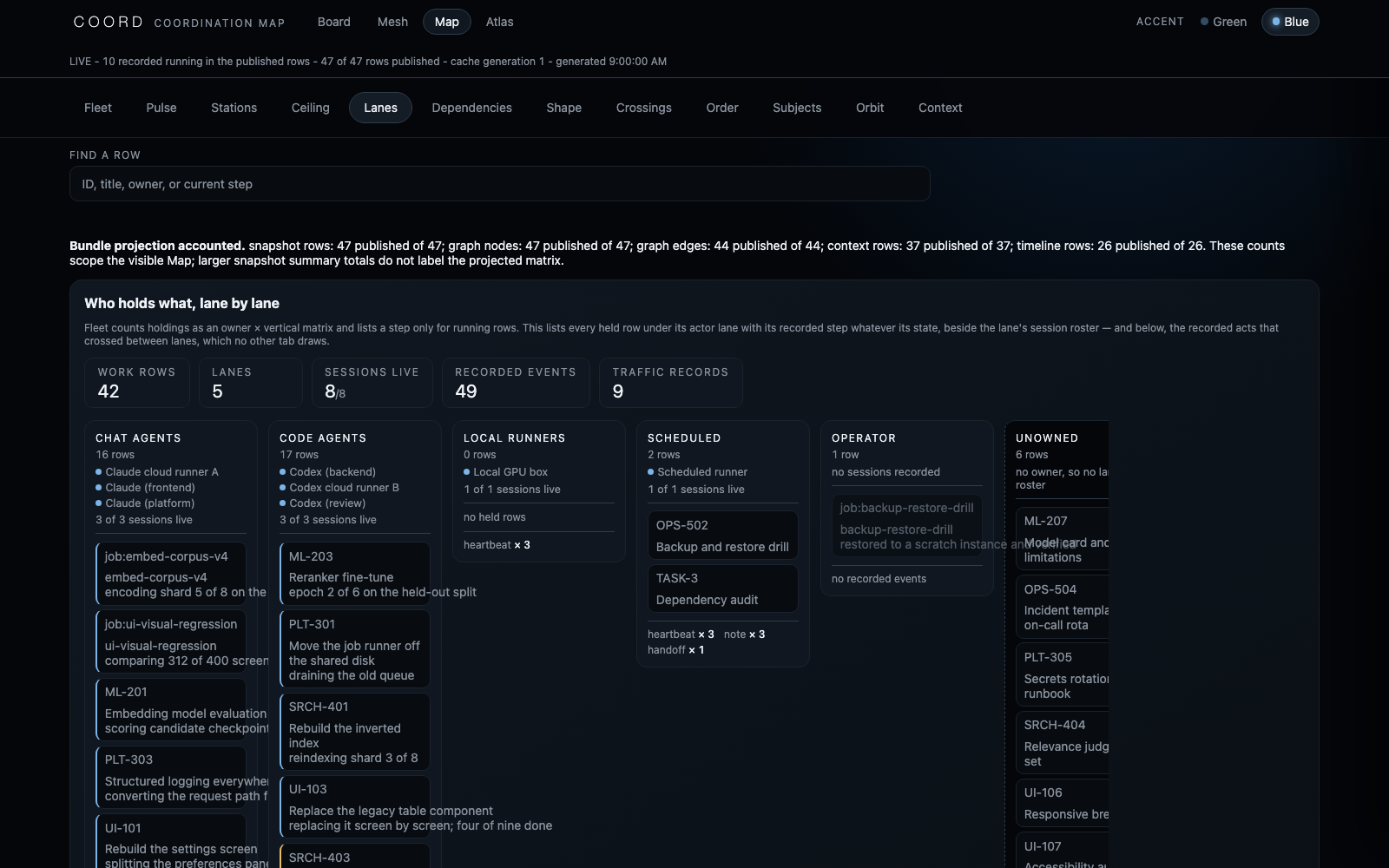Click the COORD logo text
The width and height of the screenshot is (1389, 868).
click(x=109, y=22)
